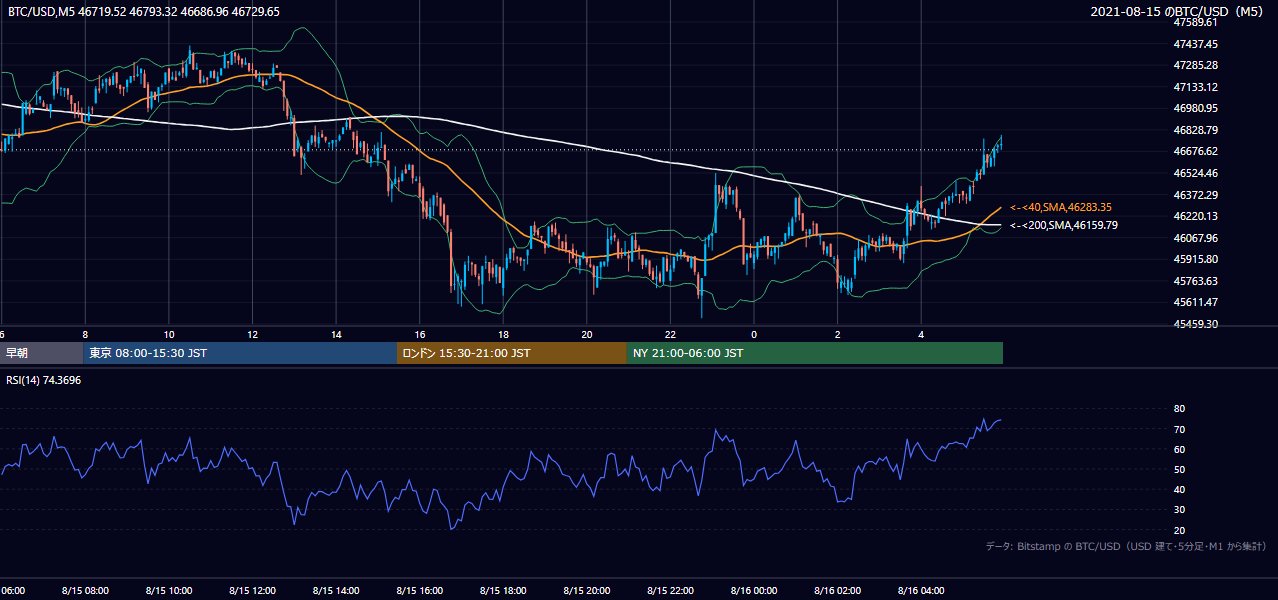Click the price axis label 47437.45
The image size is (1278, 600).
point(1195,44)
